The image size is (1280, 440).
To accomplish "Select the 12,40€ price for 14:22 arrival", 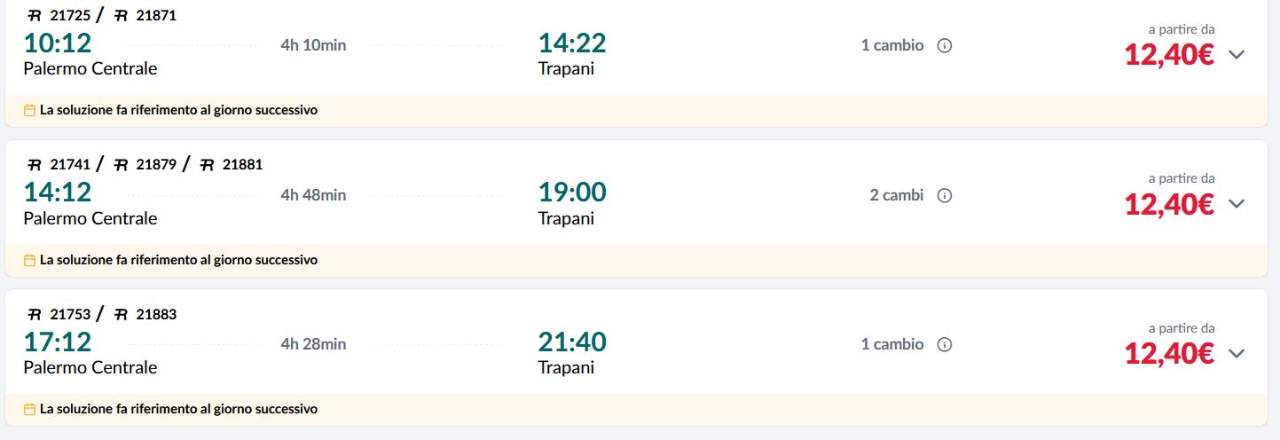I will (1169, 54).
